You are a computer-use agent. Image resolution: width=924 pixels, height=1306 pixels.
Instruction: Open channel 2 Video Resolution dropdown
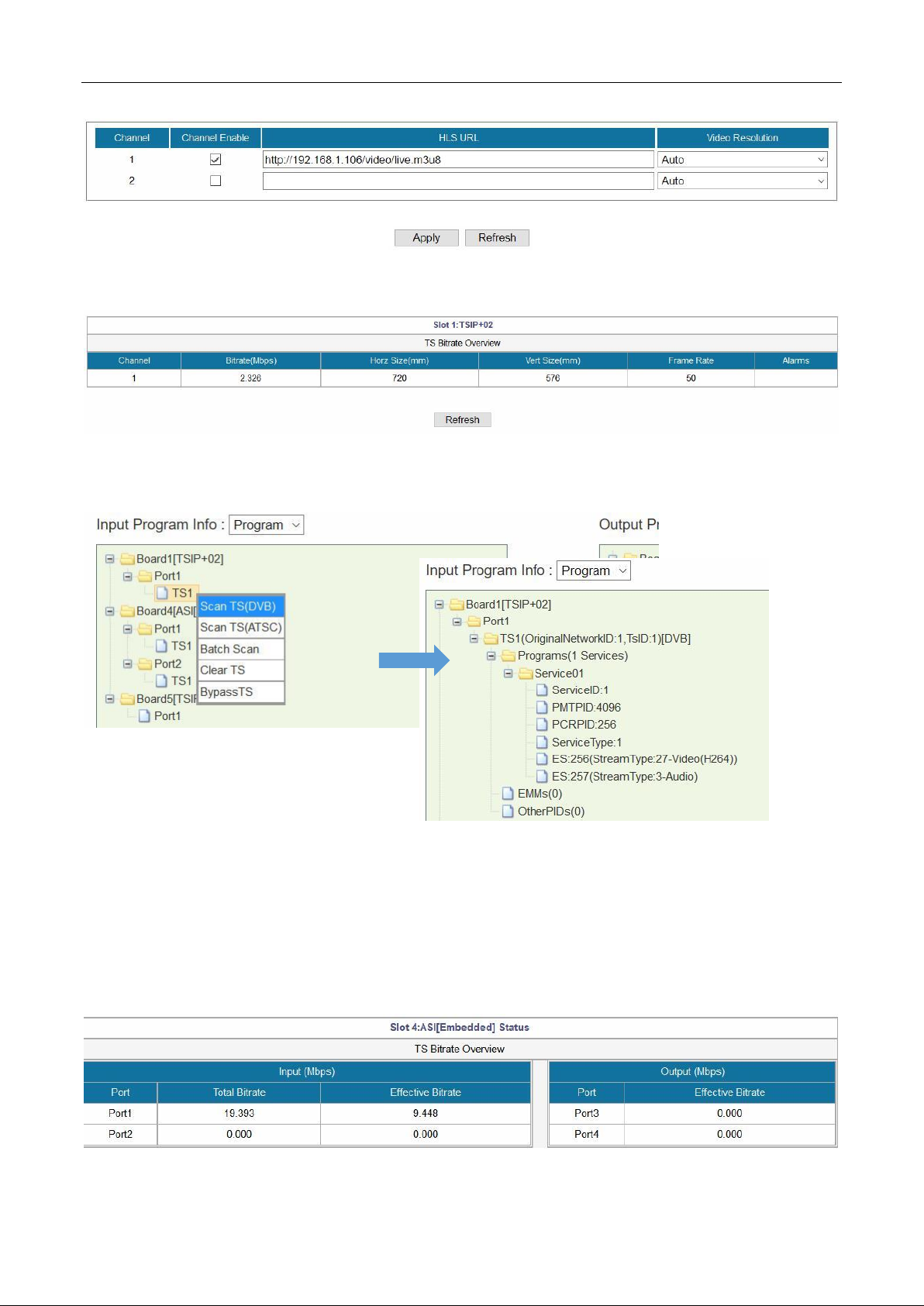coord(743,181)
